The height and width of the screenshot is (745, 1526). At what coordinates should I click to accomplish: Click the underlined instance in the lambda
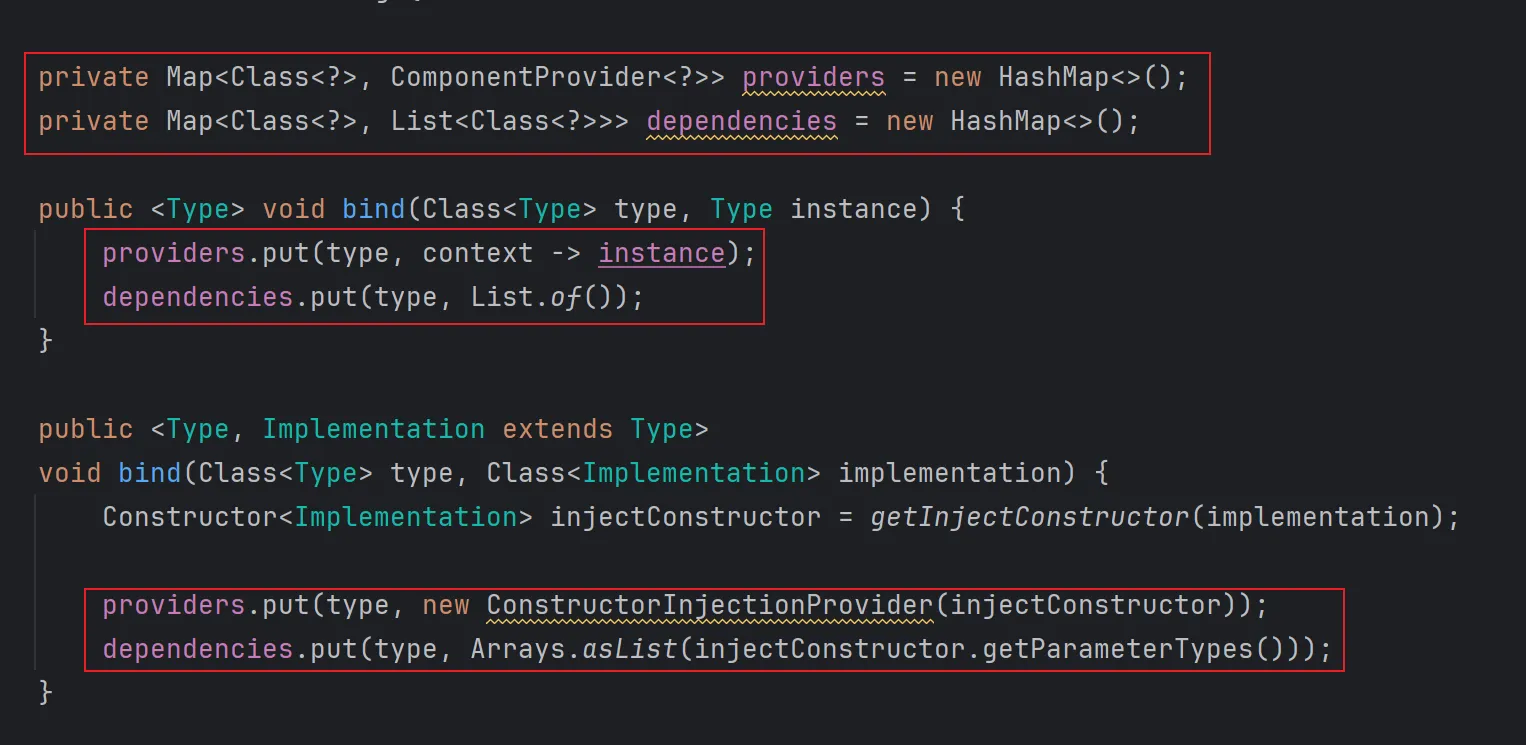click(661, 253)
